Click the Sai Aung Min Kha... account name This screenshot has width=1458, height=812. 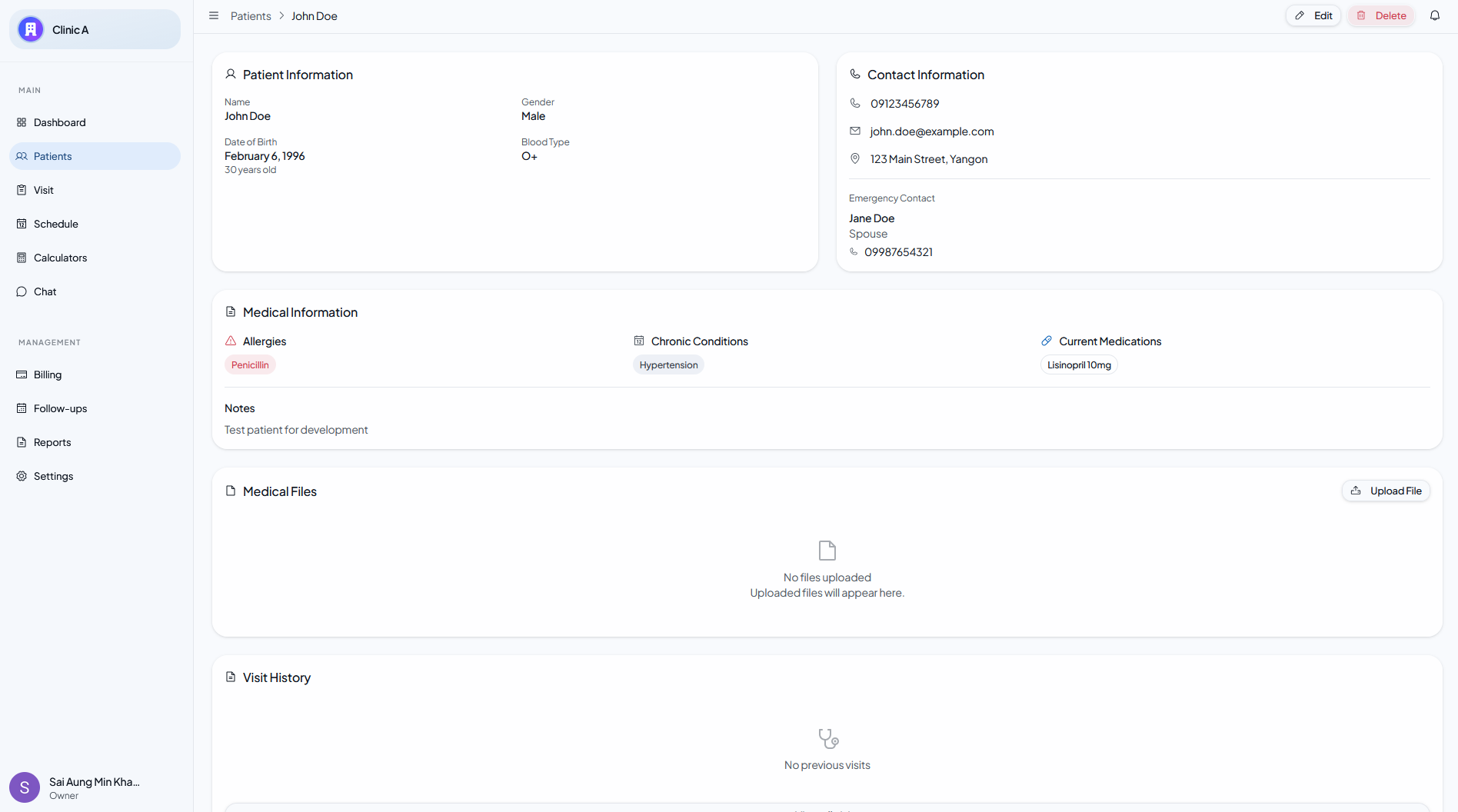click(95, 782)
